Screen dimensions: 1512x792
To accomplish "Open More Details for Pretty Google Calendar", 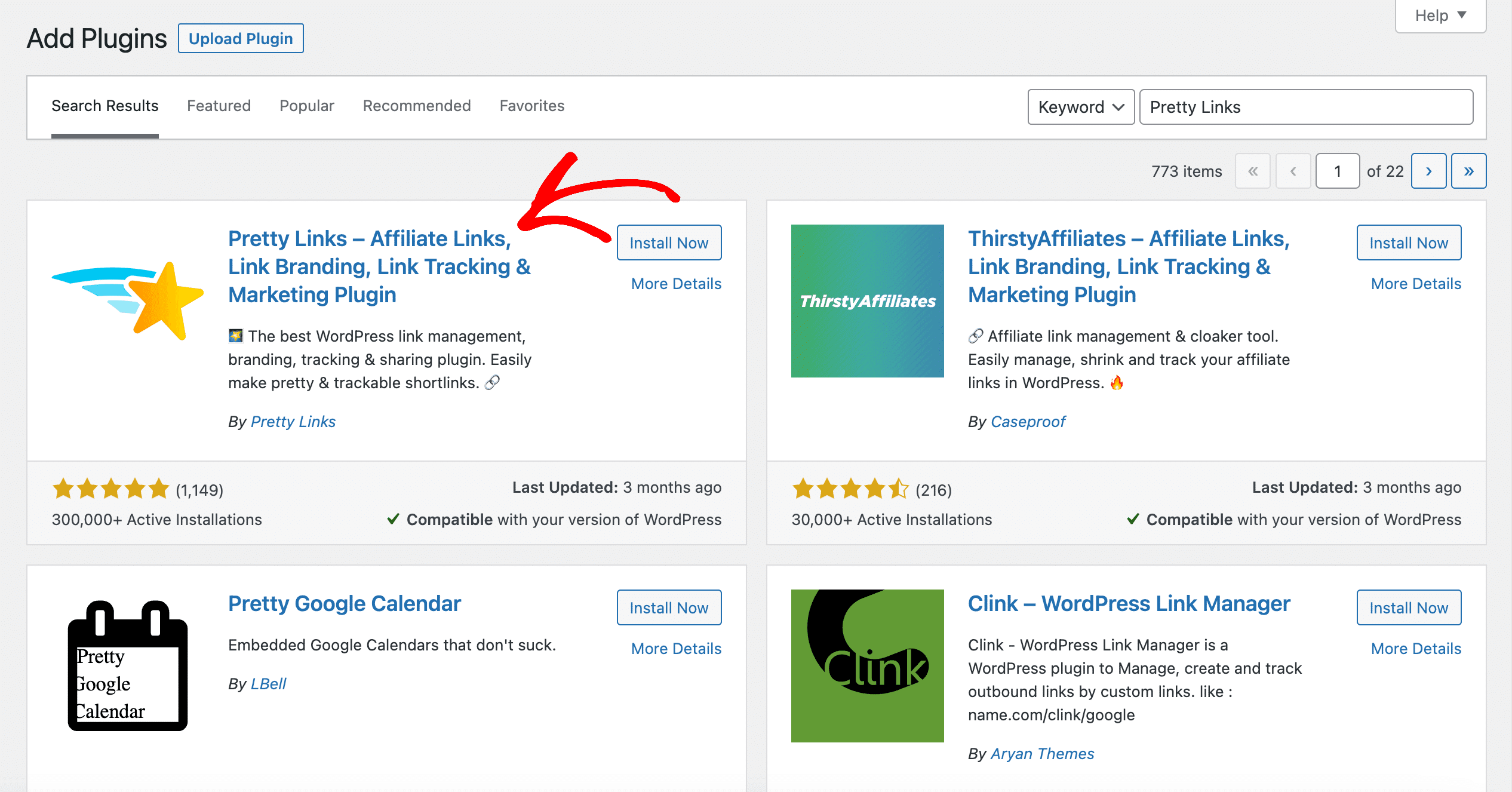I will [676, 649].
